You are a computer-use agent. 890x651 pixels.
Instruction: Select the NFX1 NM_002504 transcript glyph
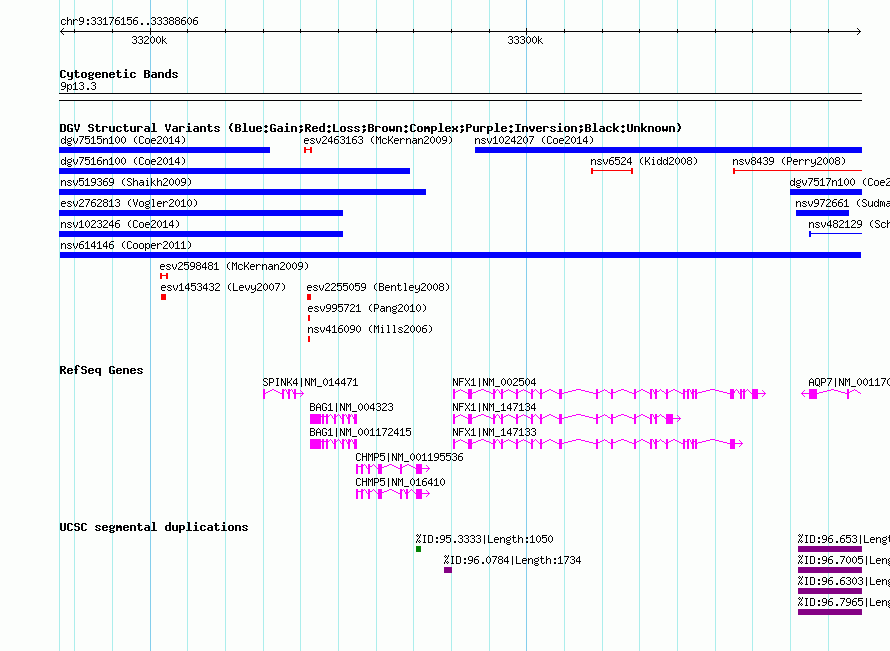tap(610, 394)
